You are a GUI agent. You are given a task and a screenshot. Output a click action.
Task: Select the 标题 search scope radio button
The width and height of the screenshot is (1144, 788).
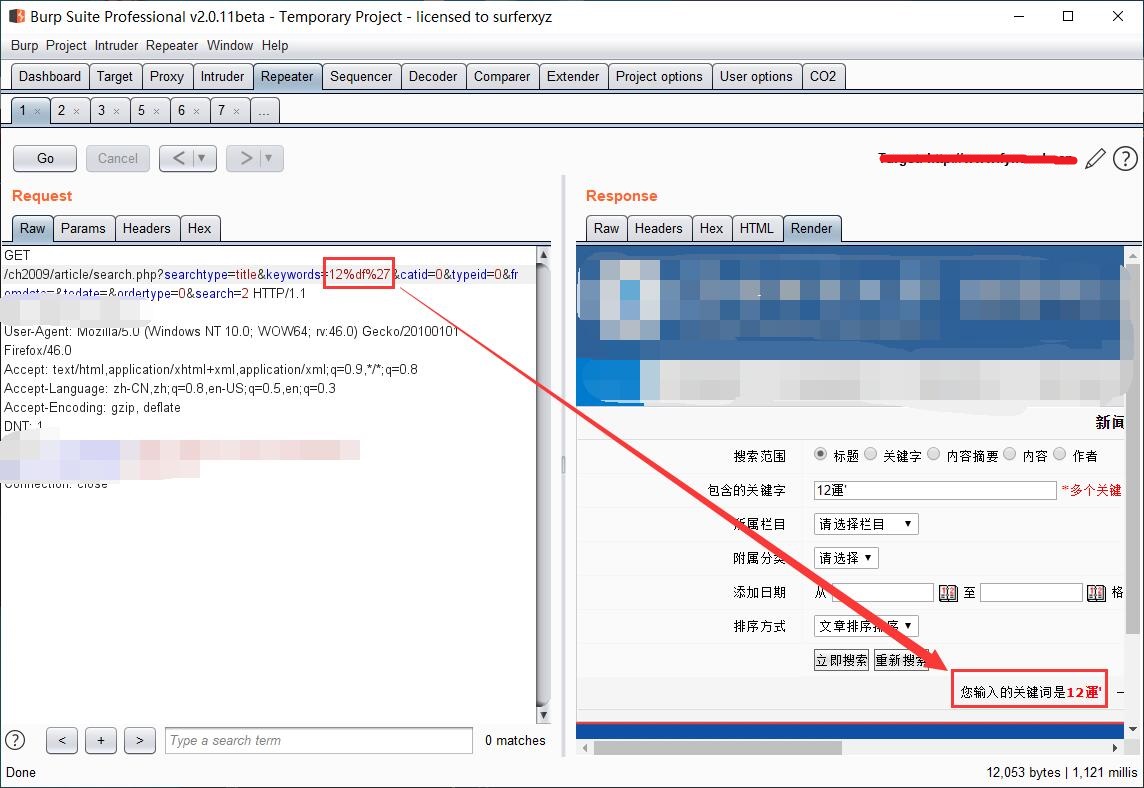tap(821, 454)
